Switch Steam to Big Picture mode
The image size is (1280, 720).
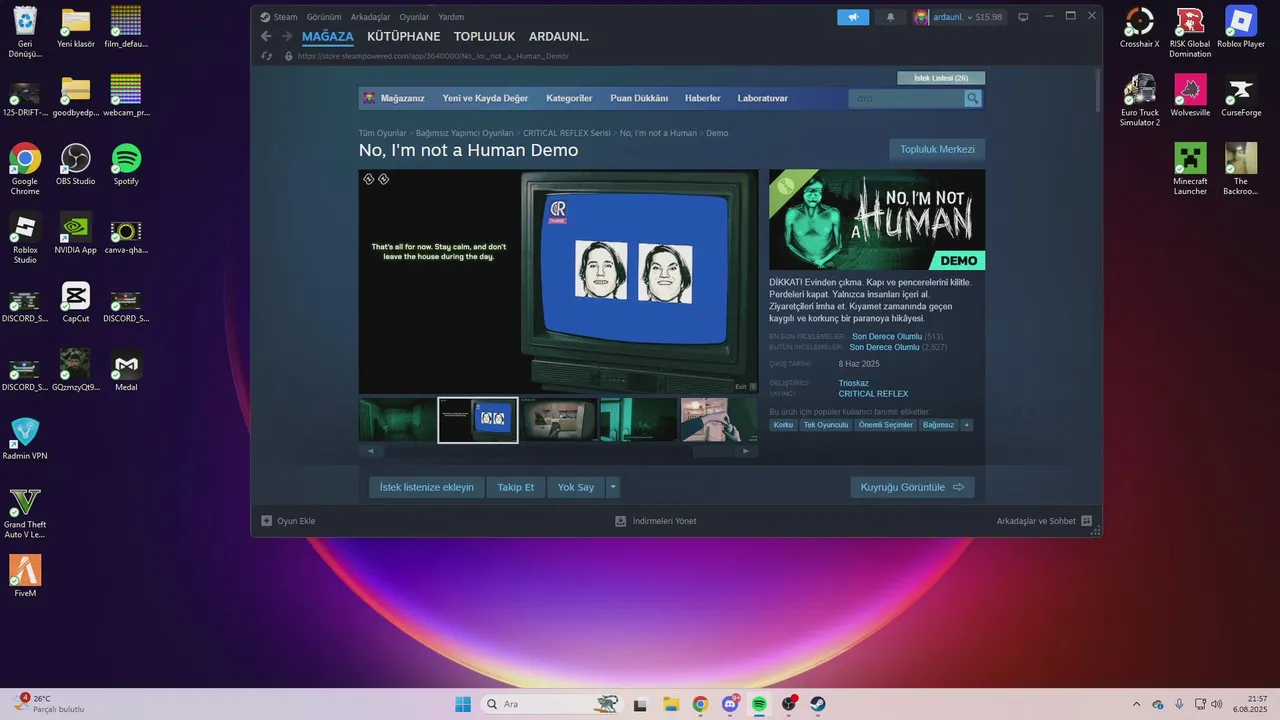(1023, 17)
